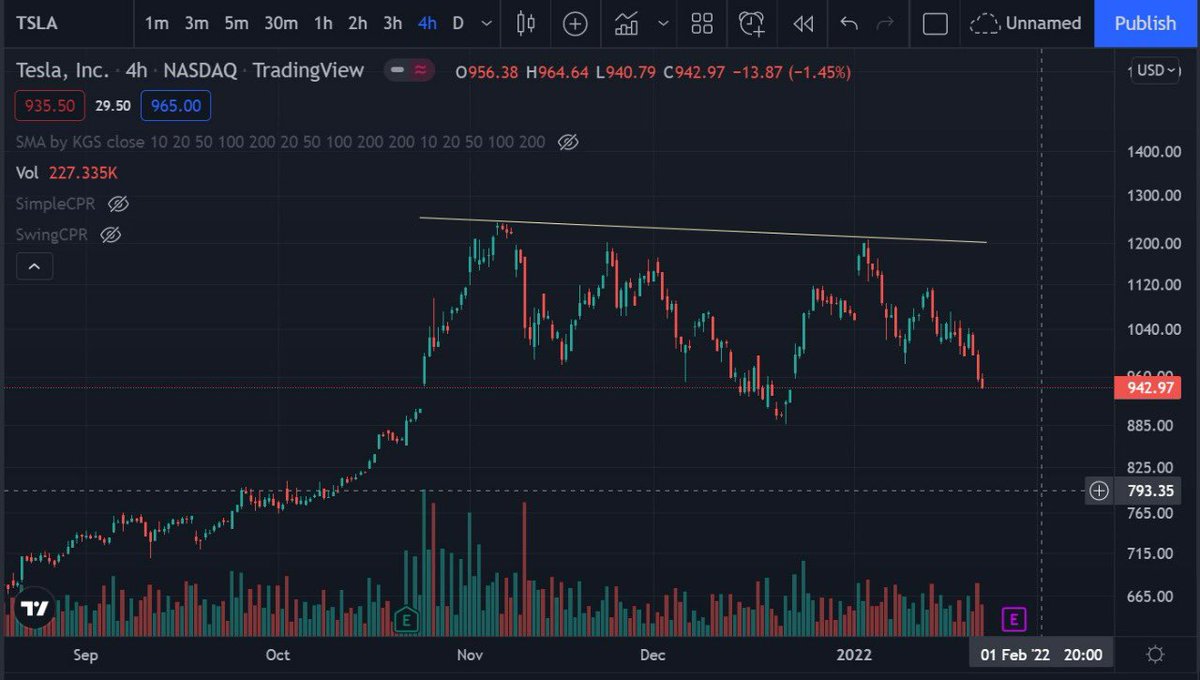
Task: Click the Publish button
Action: pos(1144,24)
